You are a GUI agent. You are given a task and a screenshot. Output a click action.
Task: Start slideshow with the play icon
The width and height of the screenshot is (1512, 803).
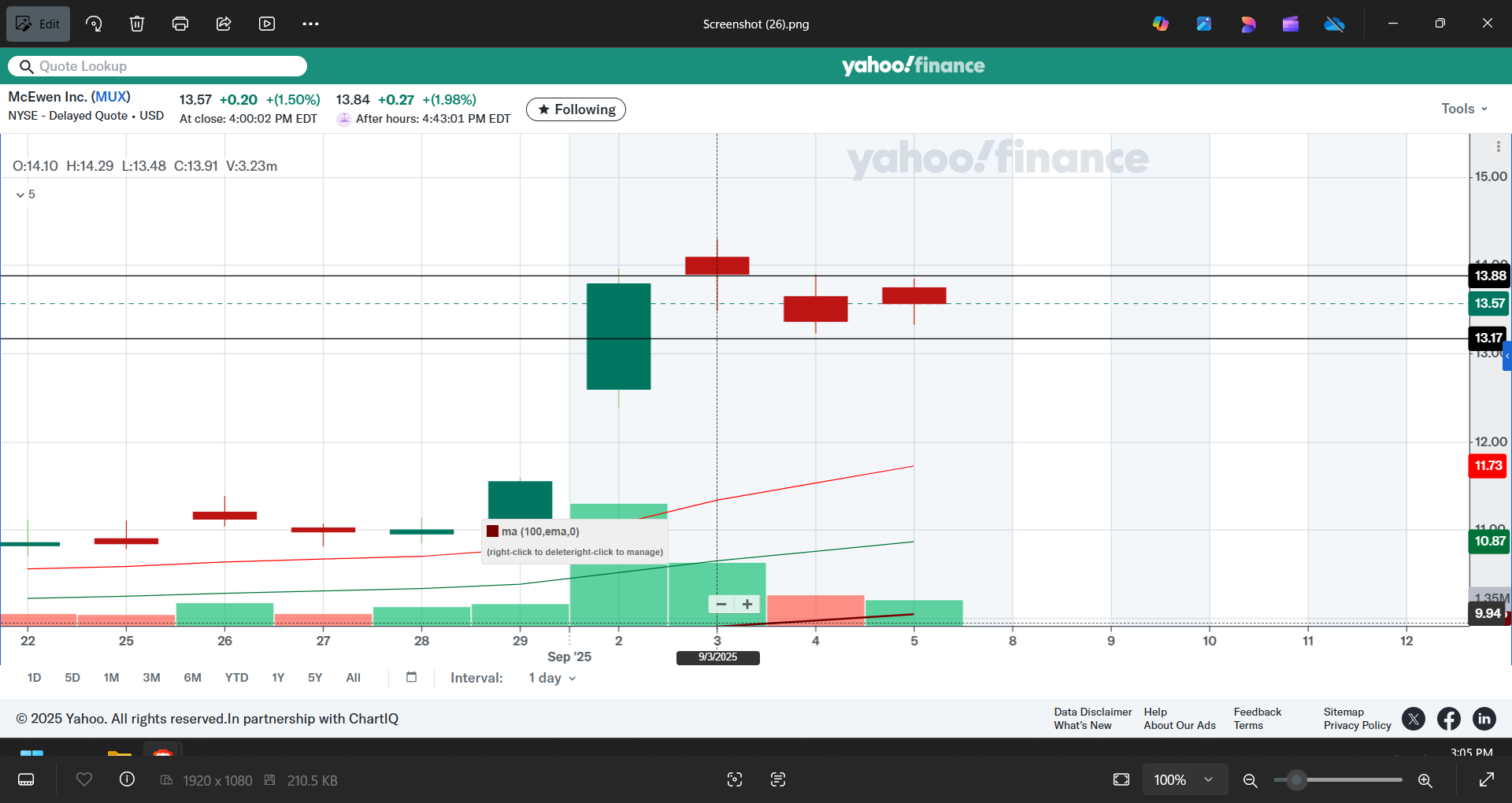(x=267, y=24)
